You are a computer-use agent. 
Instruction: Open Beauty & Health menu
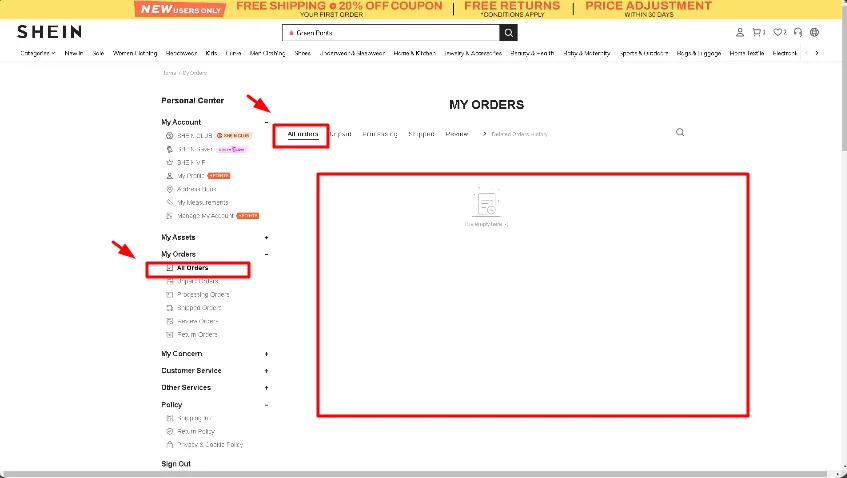(x=532, y=53)
